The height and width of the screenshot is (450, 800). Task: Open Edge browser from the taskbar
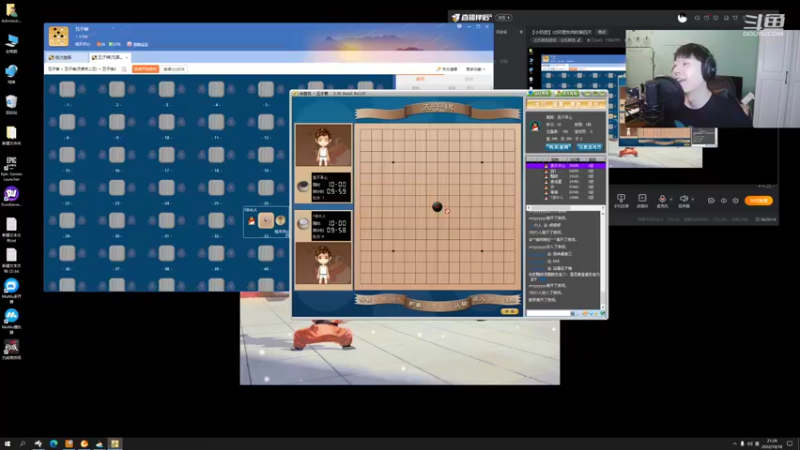(x=54, y=444)
